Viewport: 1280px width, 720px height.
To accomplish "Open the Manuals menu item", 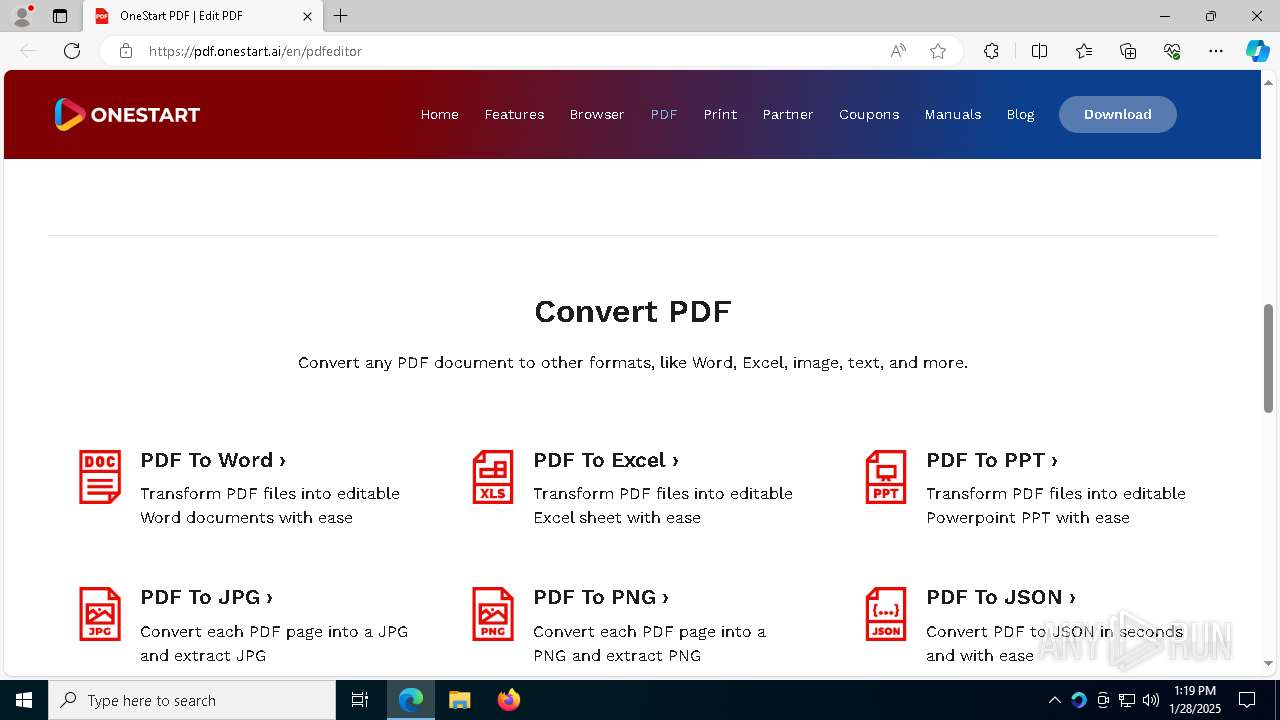I will click(953, 114).
